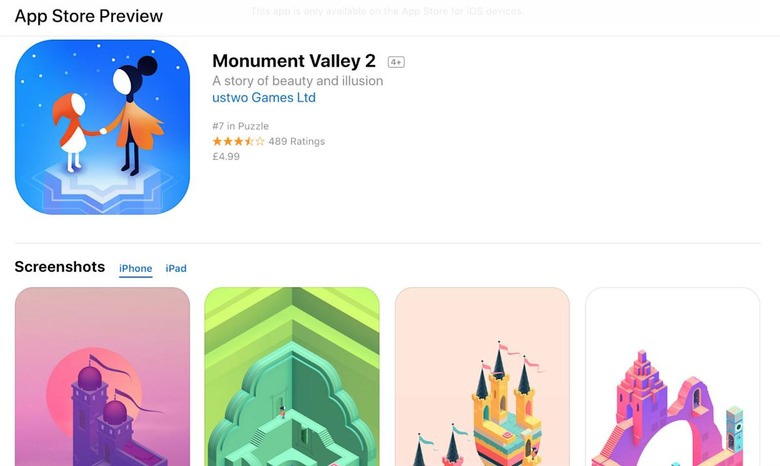Viewport: 780px width, 466px height.
Task: Click the 4+ age rating badge
Action: (x=396, y=62)
